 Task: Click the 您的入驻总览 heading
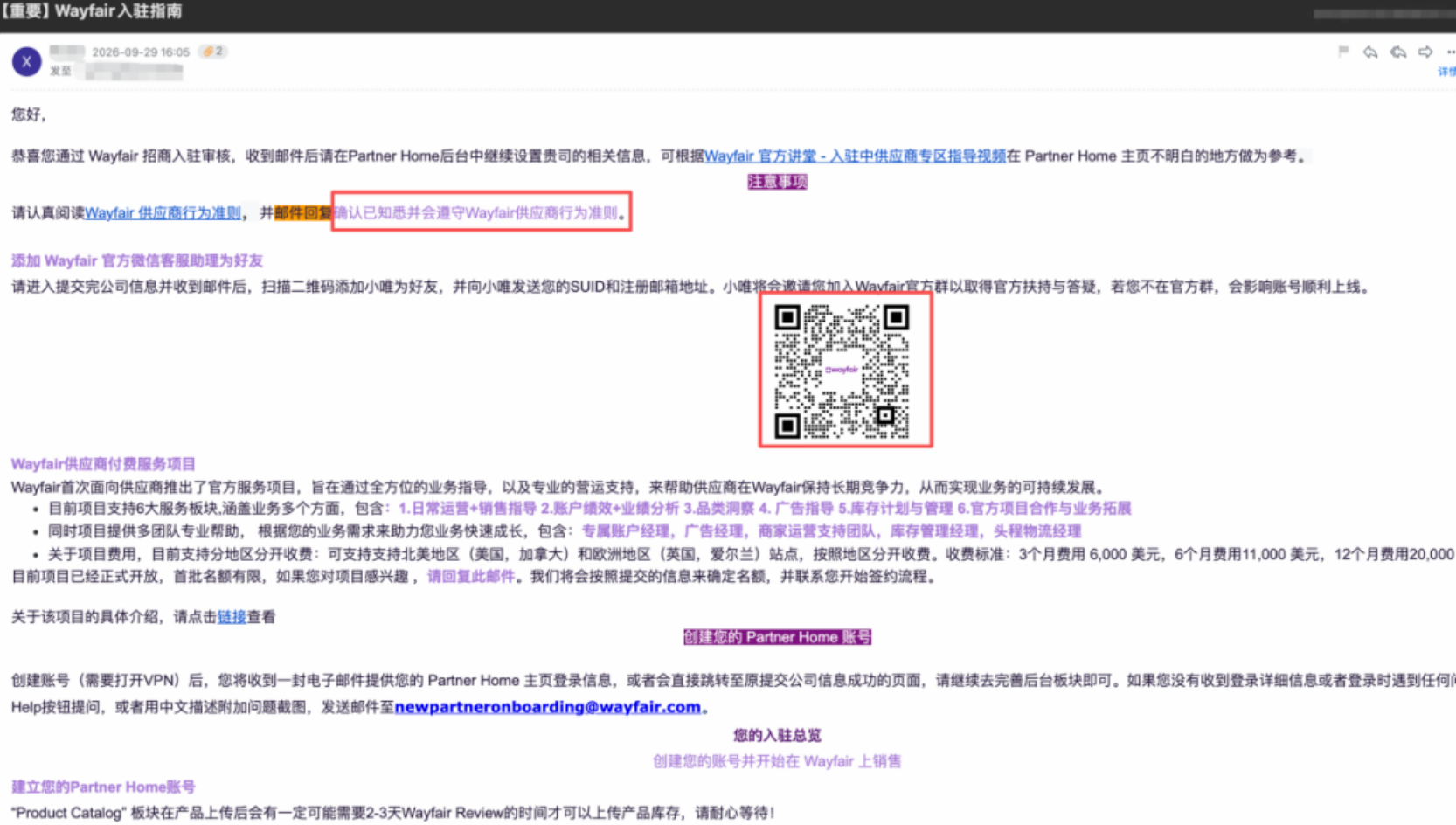pyautogui.click(x=777, y=736)
